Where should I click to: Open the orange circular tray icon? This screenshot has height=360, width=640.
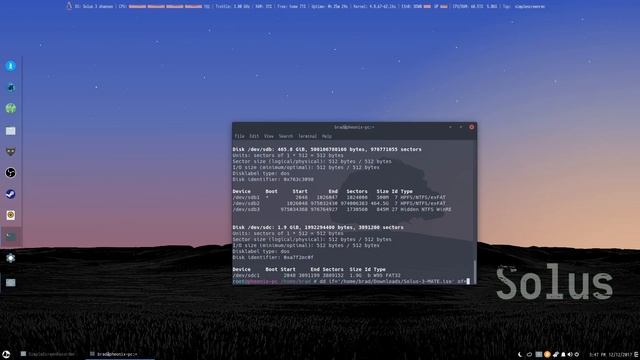click(x=547, y=354)
